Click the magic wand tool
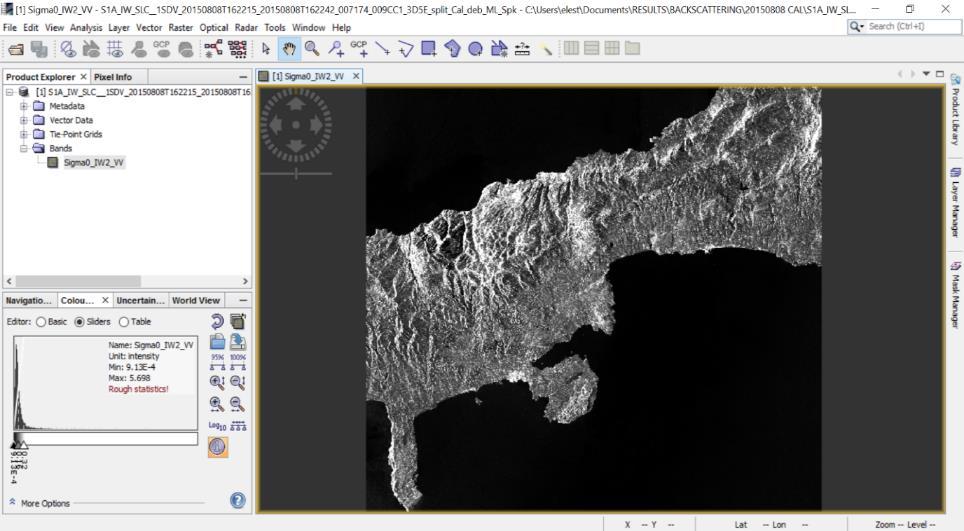964x531 pixels. (546, 49)
